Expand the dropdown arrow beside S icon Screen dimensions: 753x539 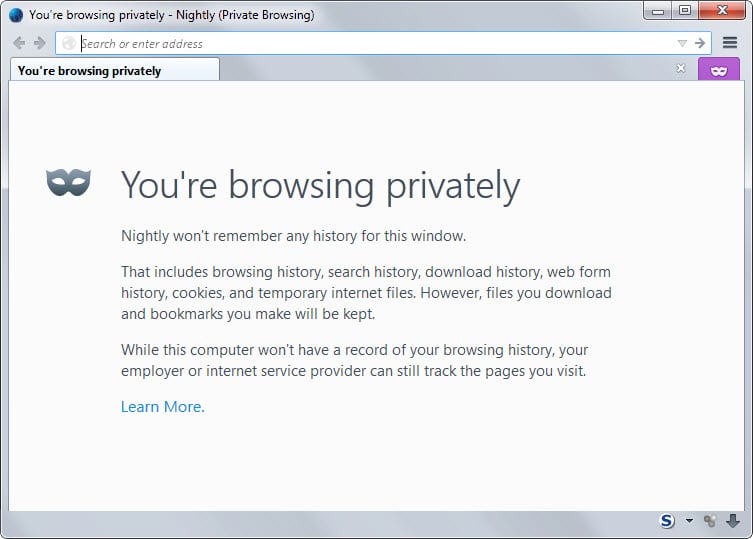689,521
